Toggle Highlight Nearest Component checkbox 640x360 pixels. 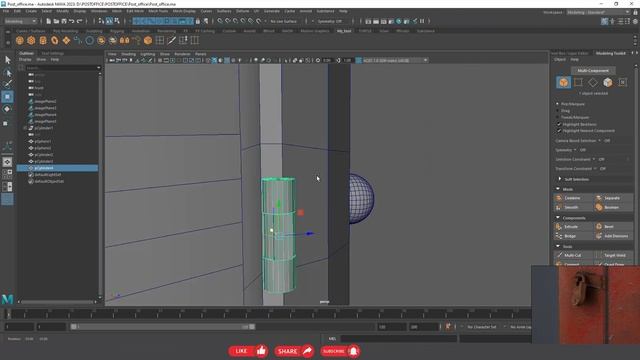click(559, 131)
